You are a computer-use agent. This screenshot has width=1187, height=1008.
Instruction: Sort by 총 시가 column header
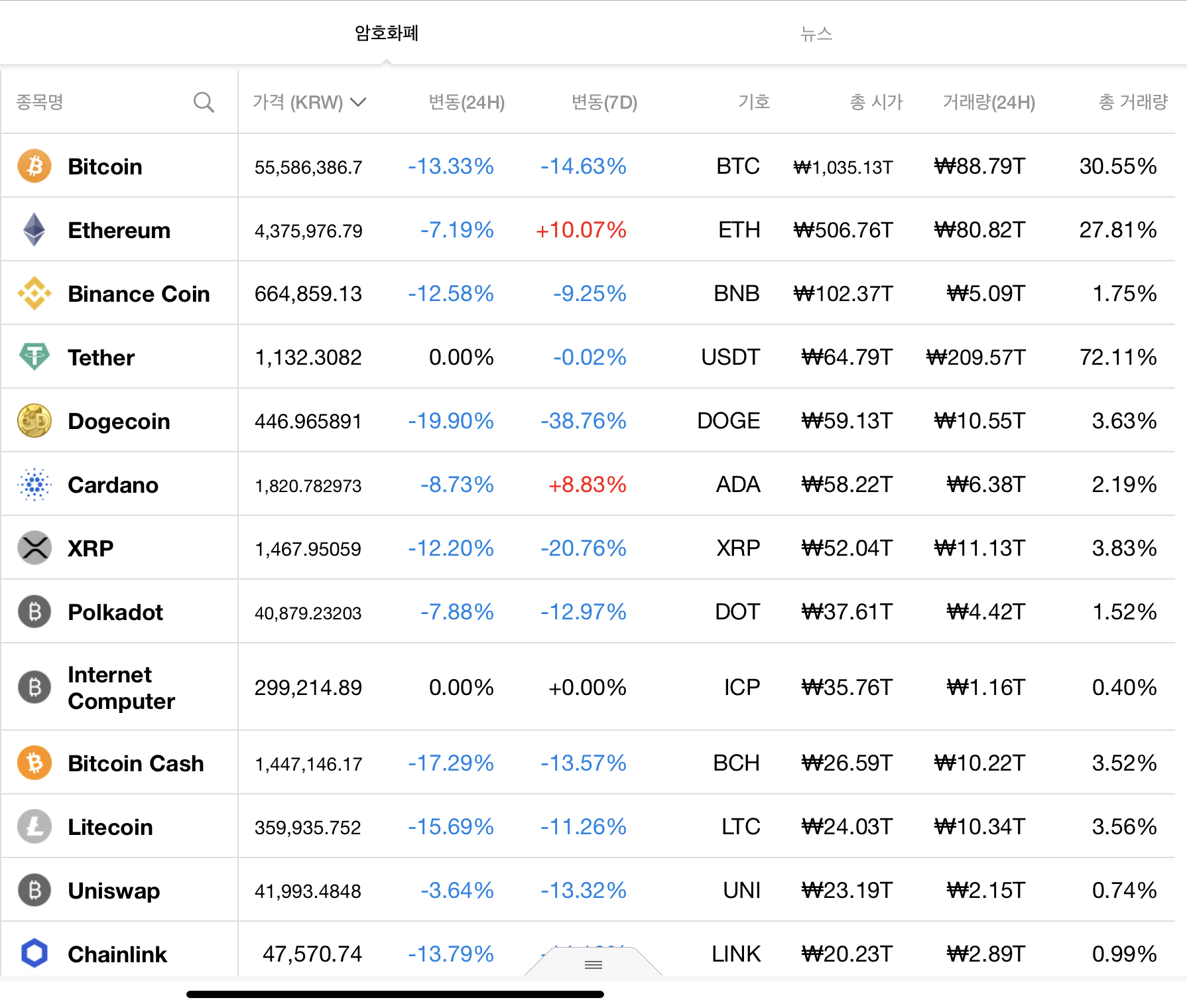[876, 102]
